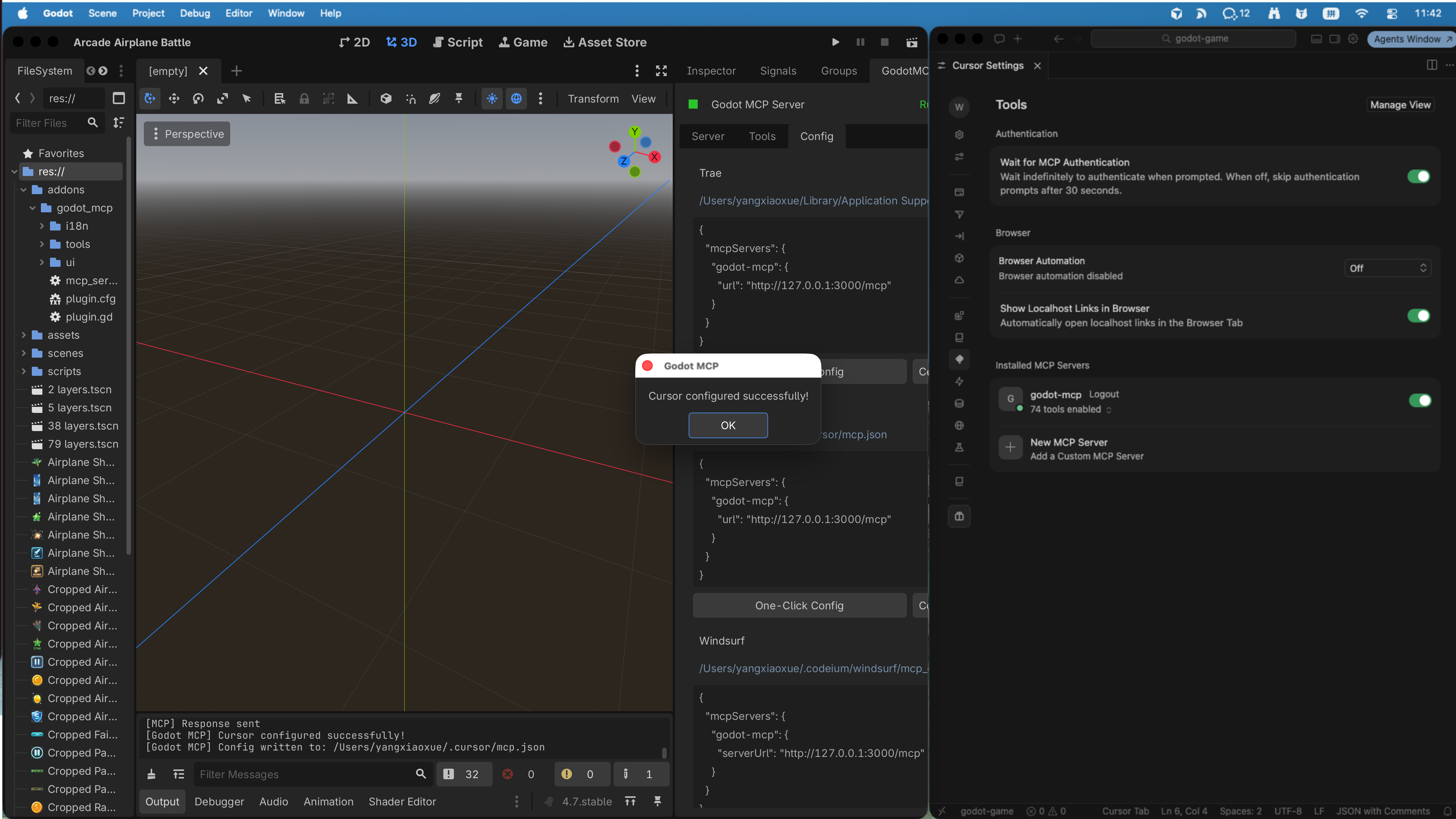Expand the tools folder in FileSystem

(42, 244)
